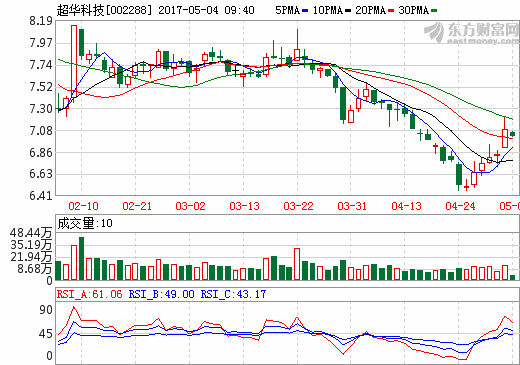This screenshot has width=520, height=365.
Task: Click the 6.41 price axis label
Action: (41, 196)
